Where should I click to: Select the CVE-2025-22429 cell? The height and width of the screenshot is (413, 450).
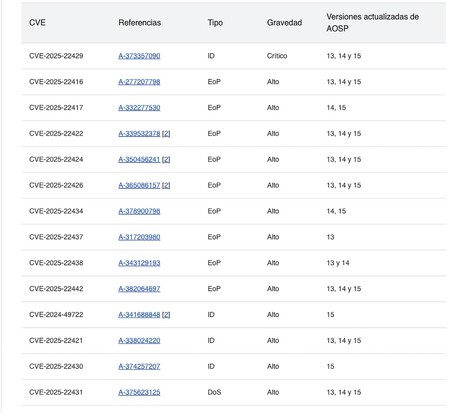pos(56,56)
